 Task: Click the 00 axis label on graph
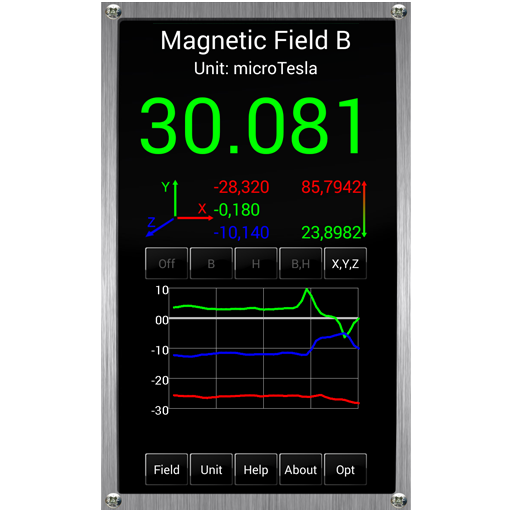click(x=162, y=320)
